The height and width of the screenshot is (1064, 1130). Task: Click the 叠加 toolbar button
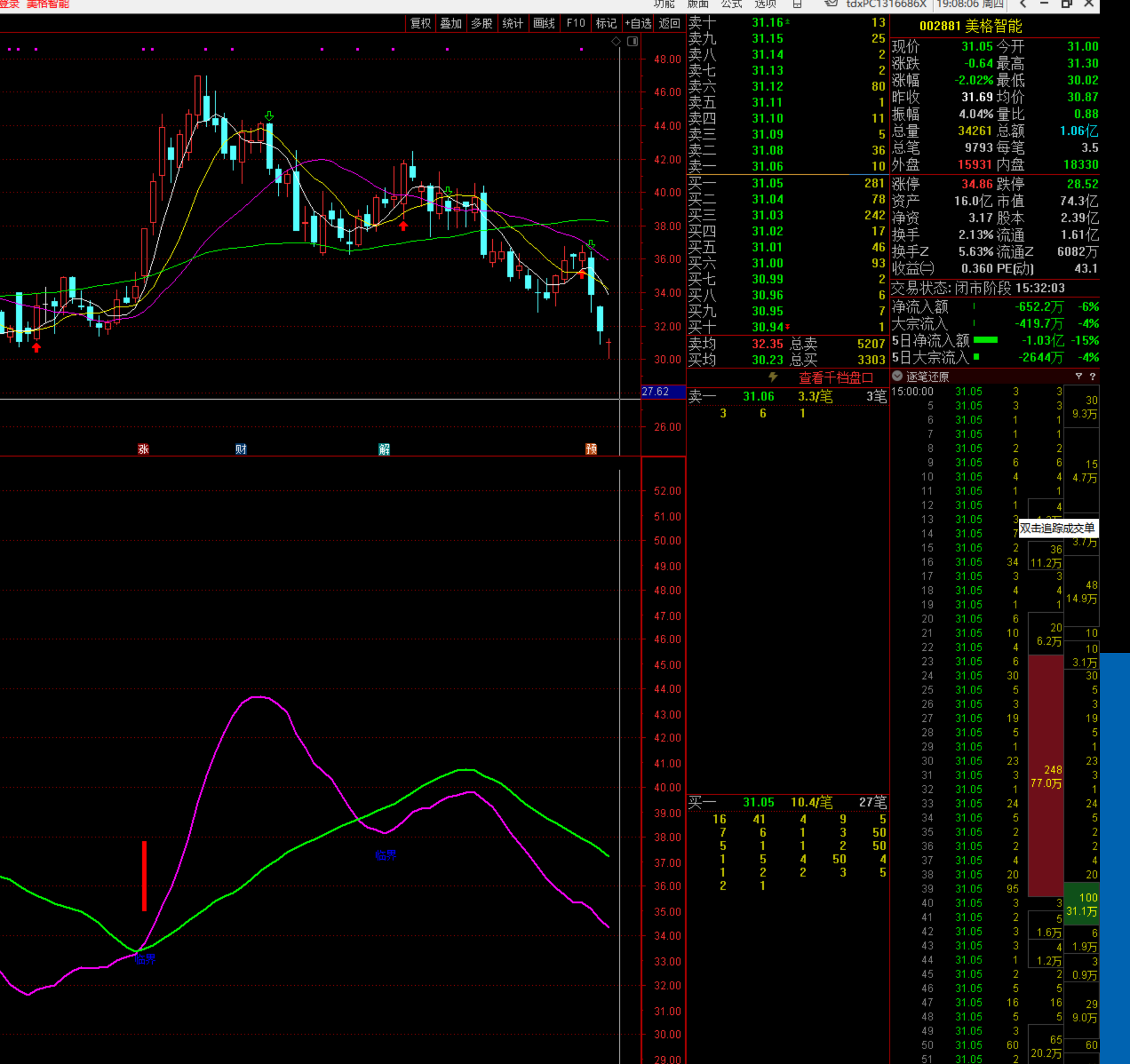[x=451, y=23]
